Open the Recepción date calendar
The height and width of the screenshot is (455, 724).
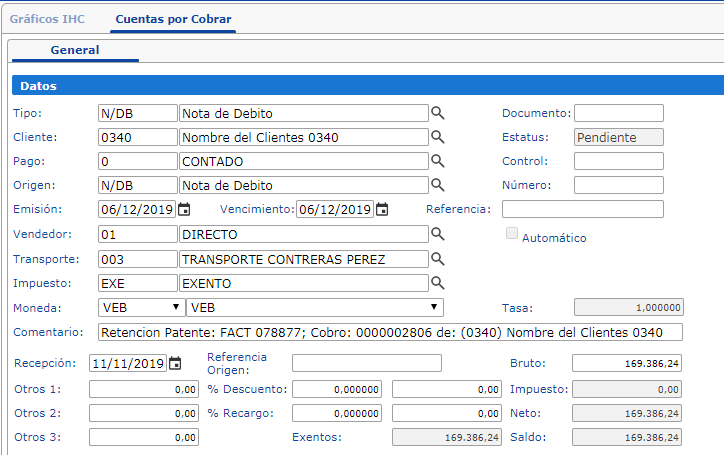pyautogui.click(x=175, y=363)
